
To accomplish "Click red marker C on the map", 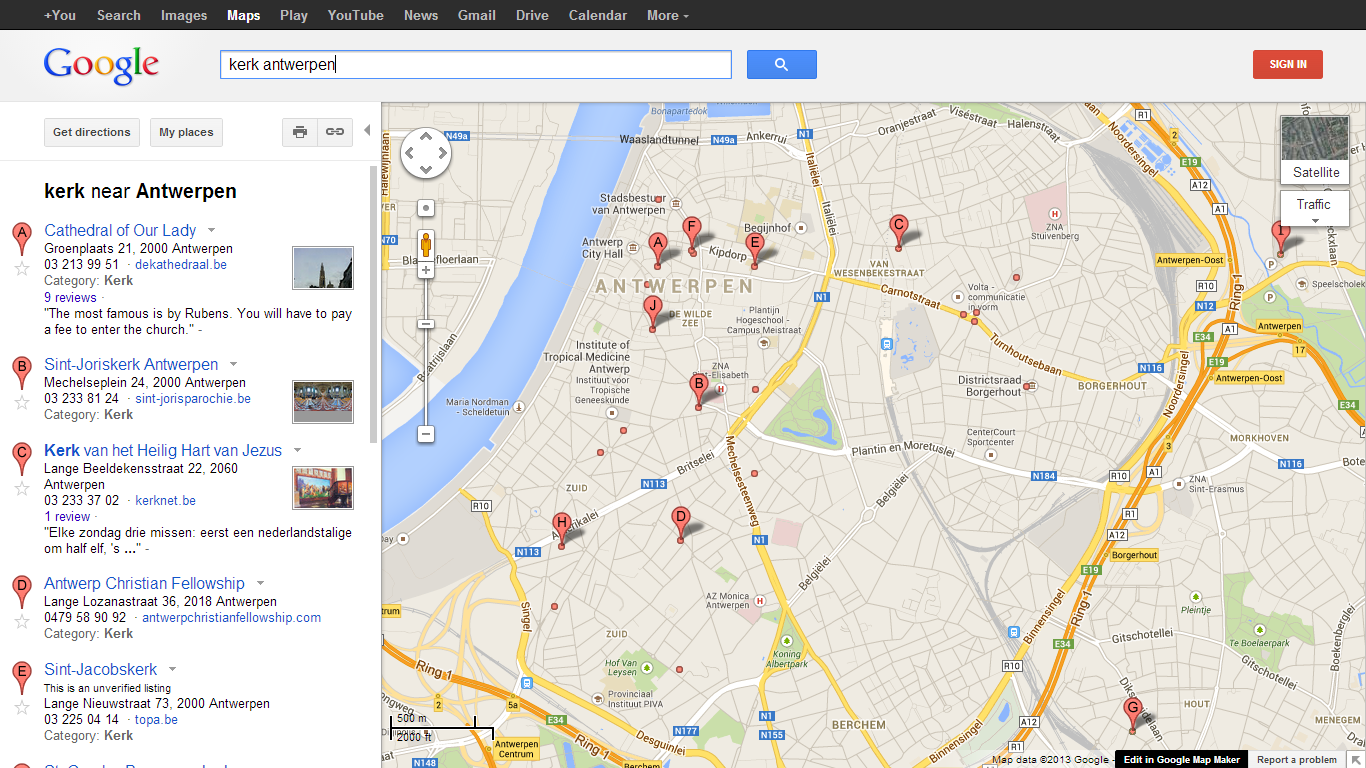I will [898, 232].
